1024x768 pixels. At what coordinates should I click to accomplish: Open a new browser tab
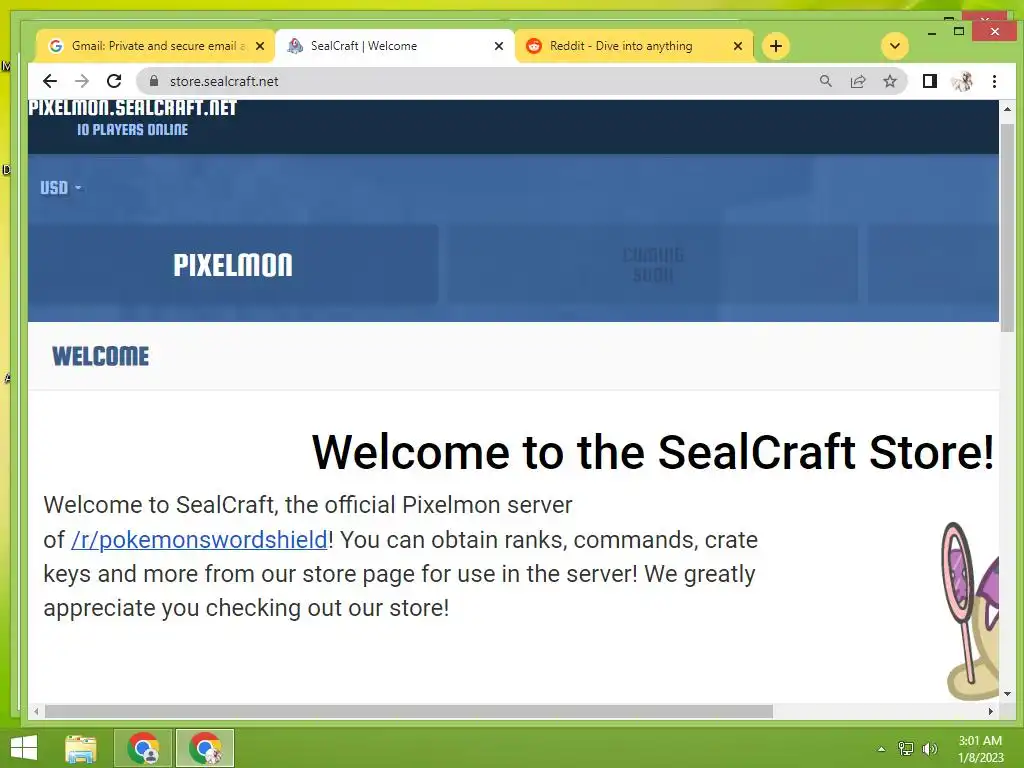775,46
